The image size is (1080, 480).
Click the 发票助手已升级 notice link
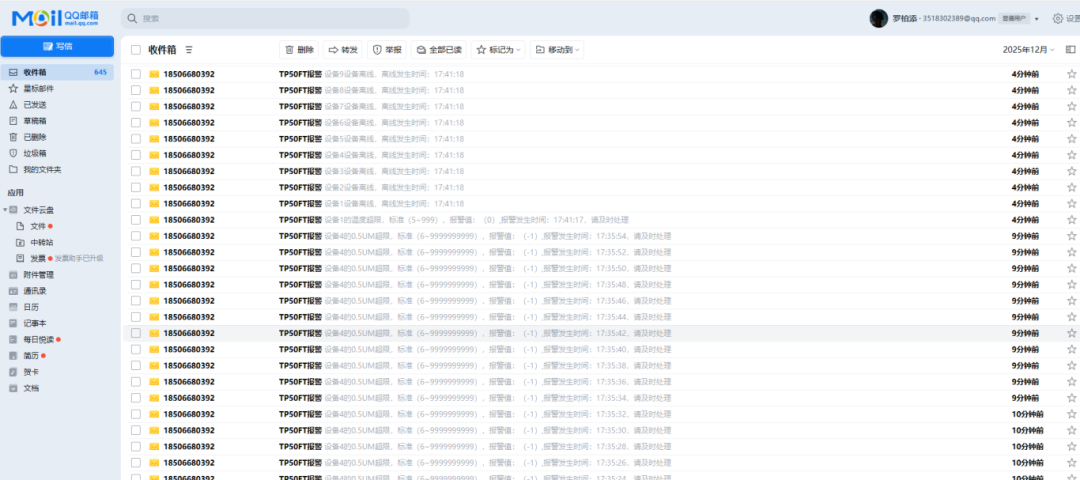click(x=79, y=258)
